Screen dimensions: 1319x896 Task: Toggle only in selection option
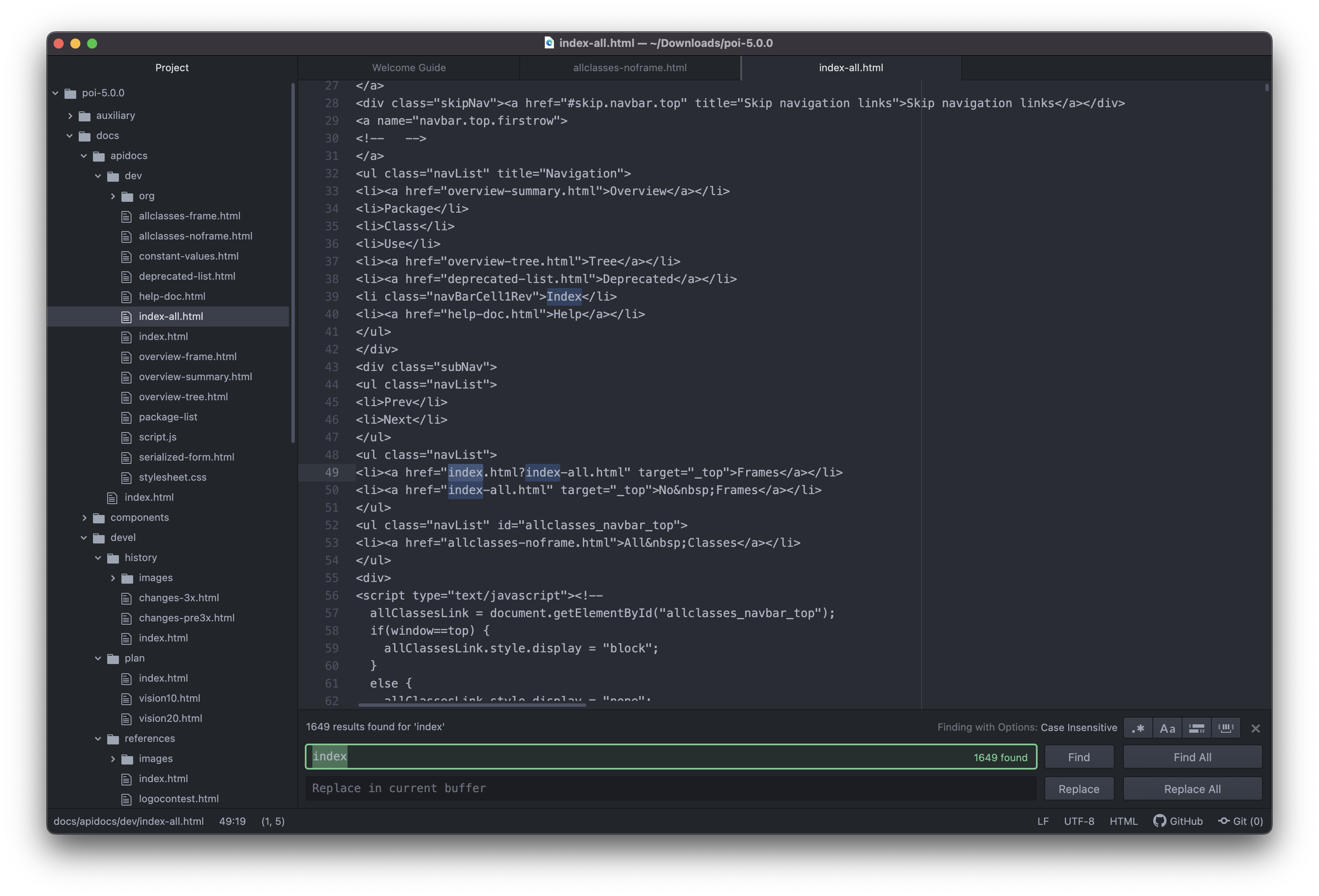tap(1196, 728)
